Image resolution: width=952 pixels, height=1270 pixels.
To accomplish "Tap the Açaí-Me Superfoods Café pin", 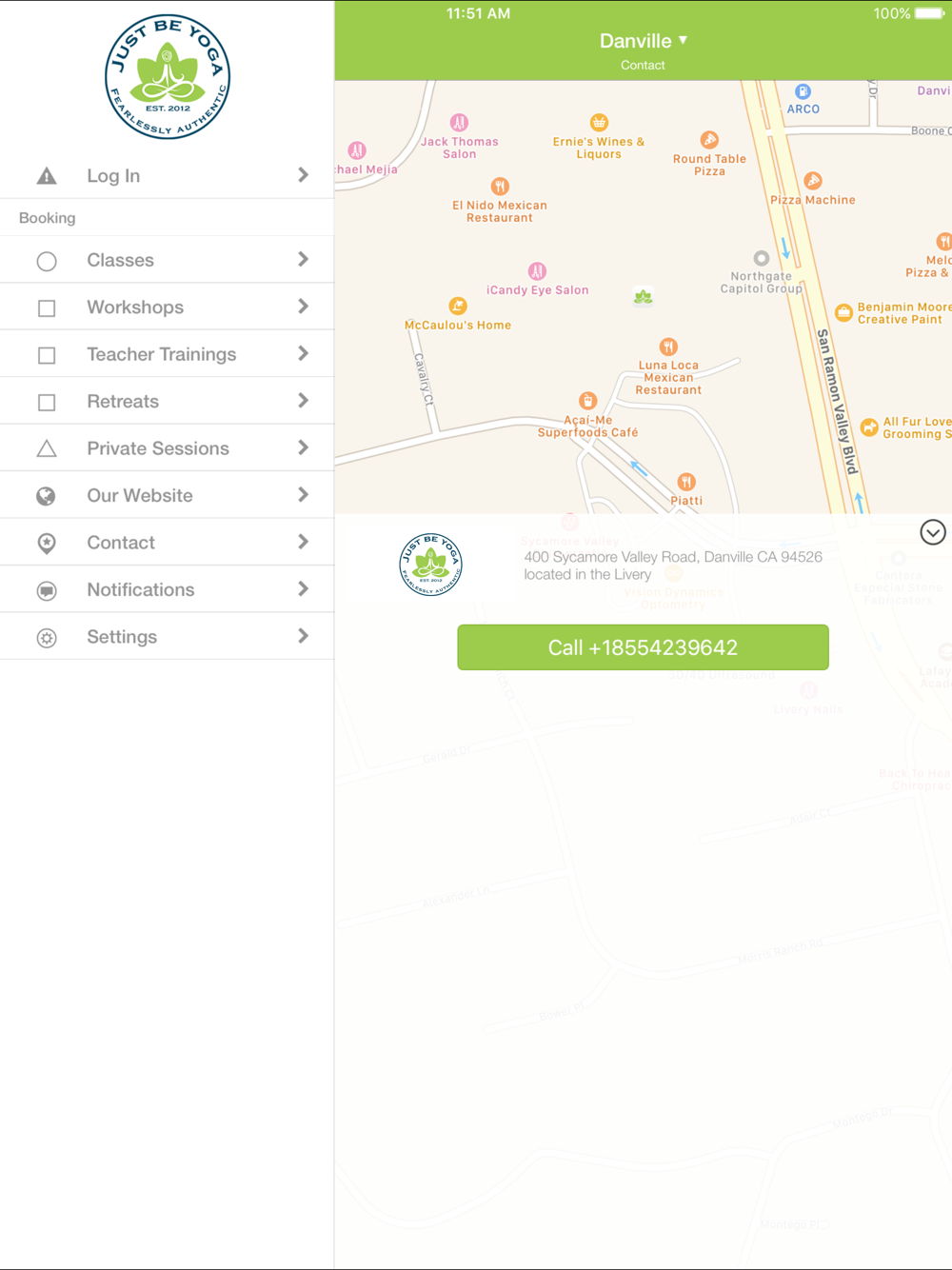I will pos(588,401).
